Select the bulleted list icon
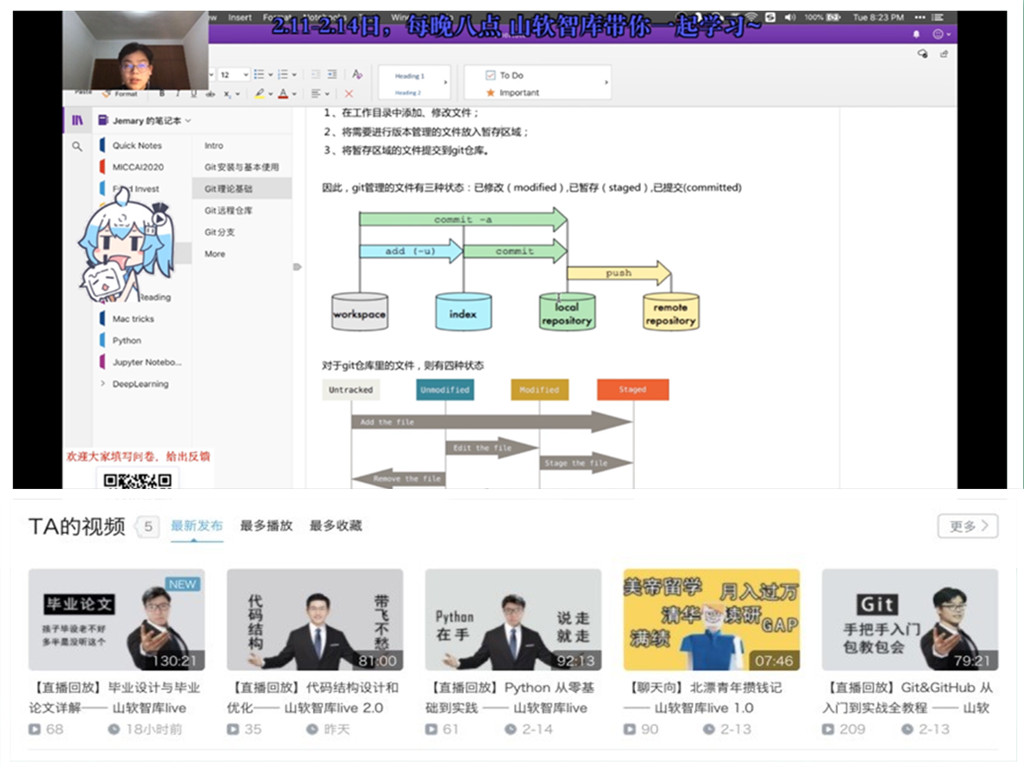Viewport: 1024px width, 768px height. tap(260, 73)
